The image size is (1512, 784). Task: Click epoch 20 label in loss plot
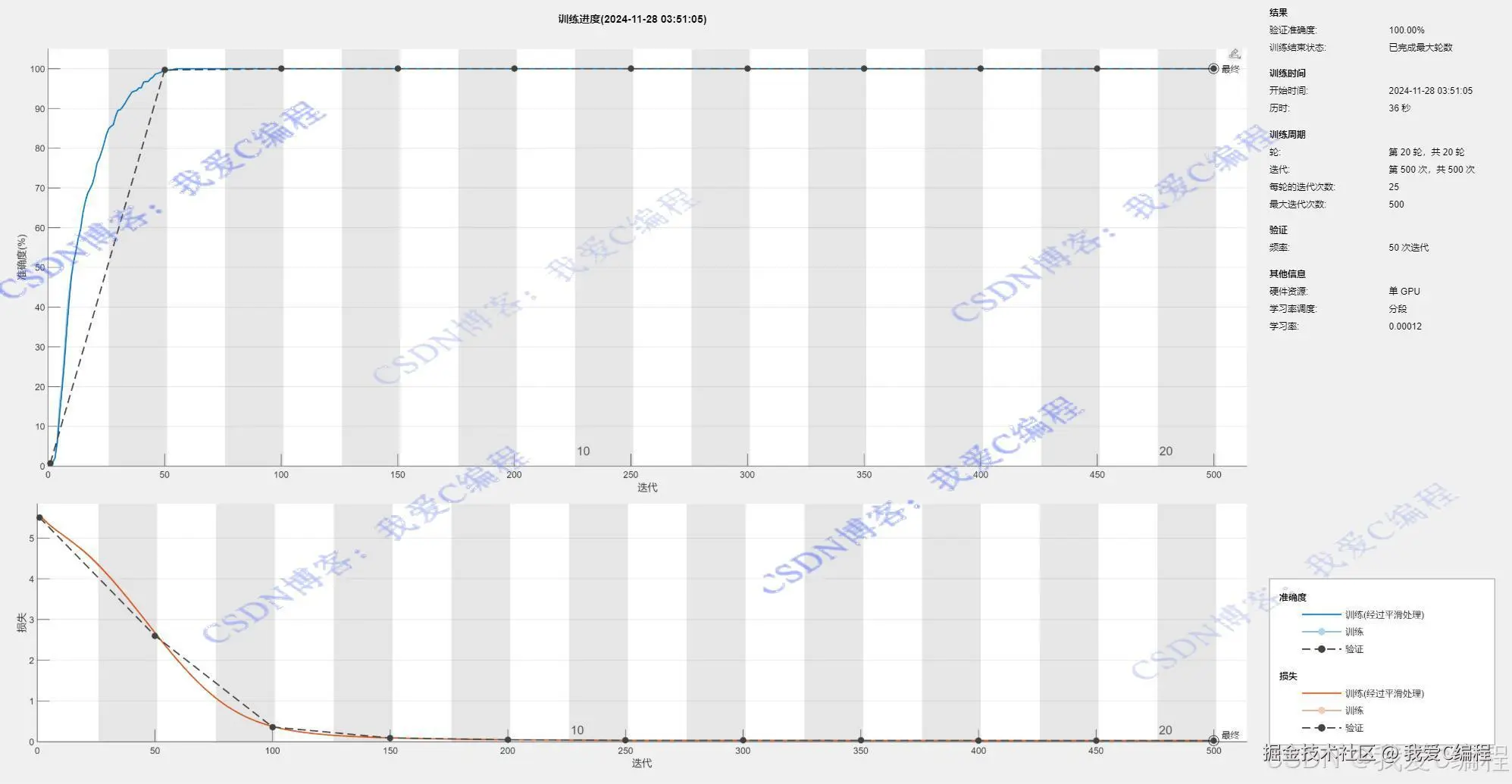(x=1165, y=730)
